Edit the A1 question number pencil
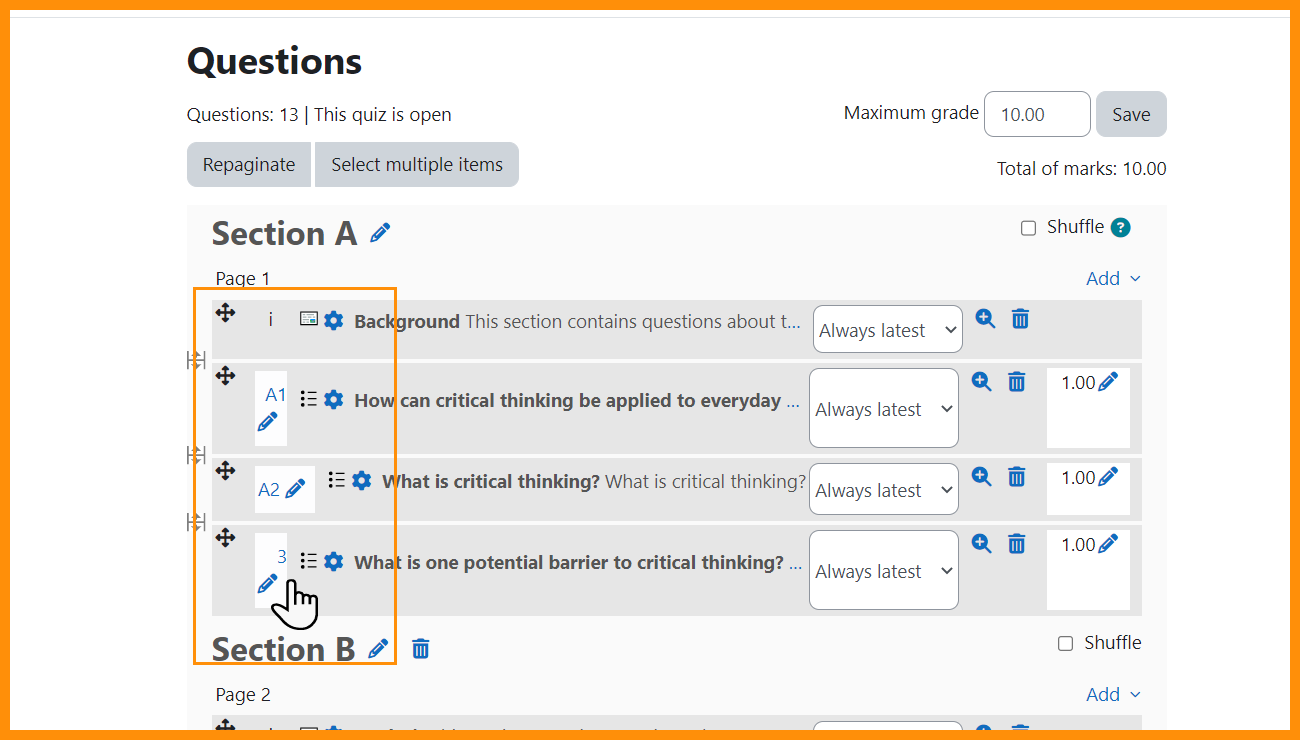Image resolution: width=1300 pixels, height=740 pixels. click(267, 422)
